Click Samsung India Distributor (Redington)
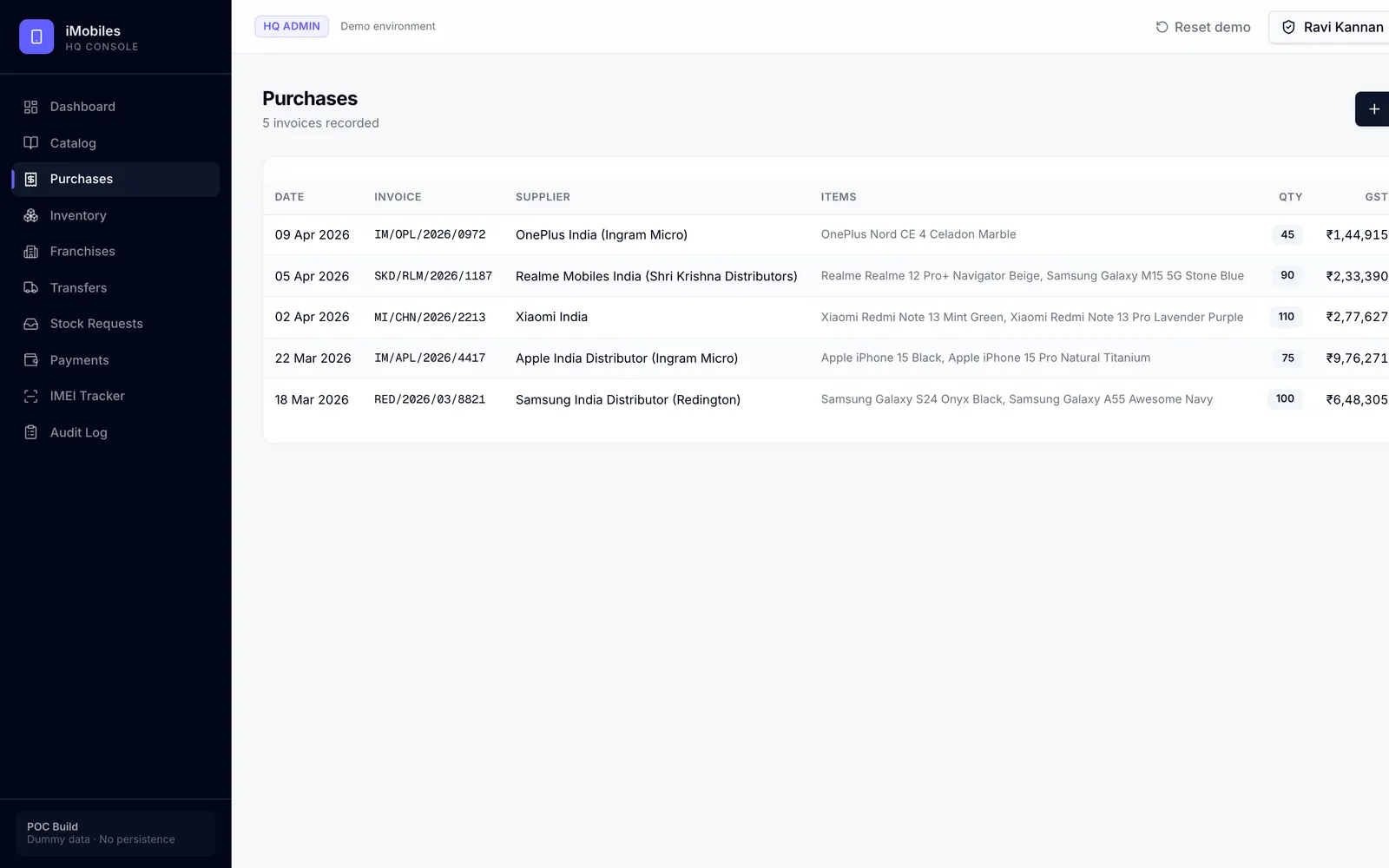This screenshot has width=1389, height=868. pos(628,399)
